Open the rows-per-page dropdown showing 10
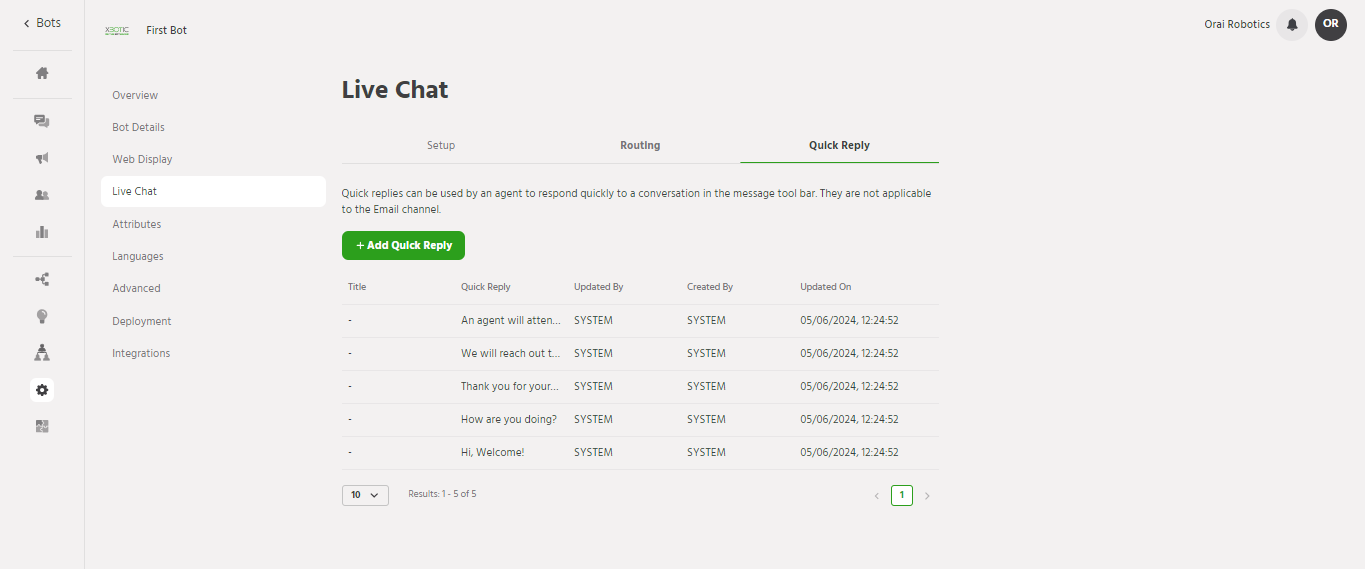Screen dimensions: 1365x569 click(365, 495)
